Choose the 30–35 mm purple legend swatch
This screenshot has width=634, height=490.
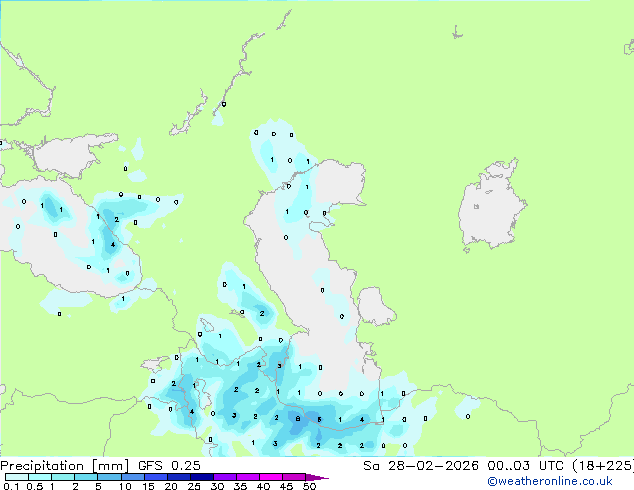(x=224, y=477)
